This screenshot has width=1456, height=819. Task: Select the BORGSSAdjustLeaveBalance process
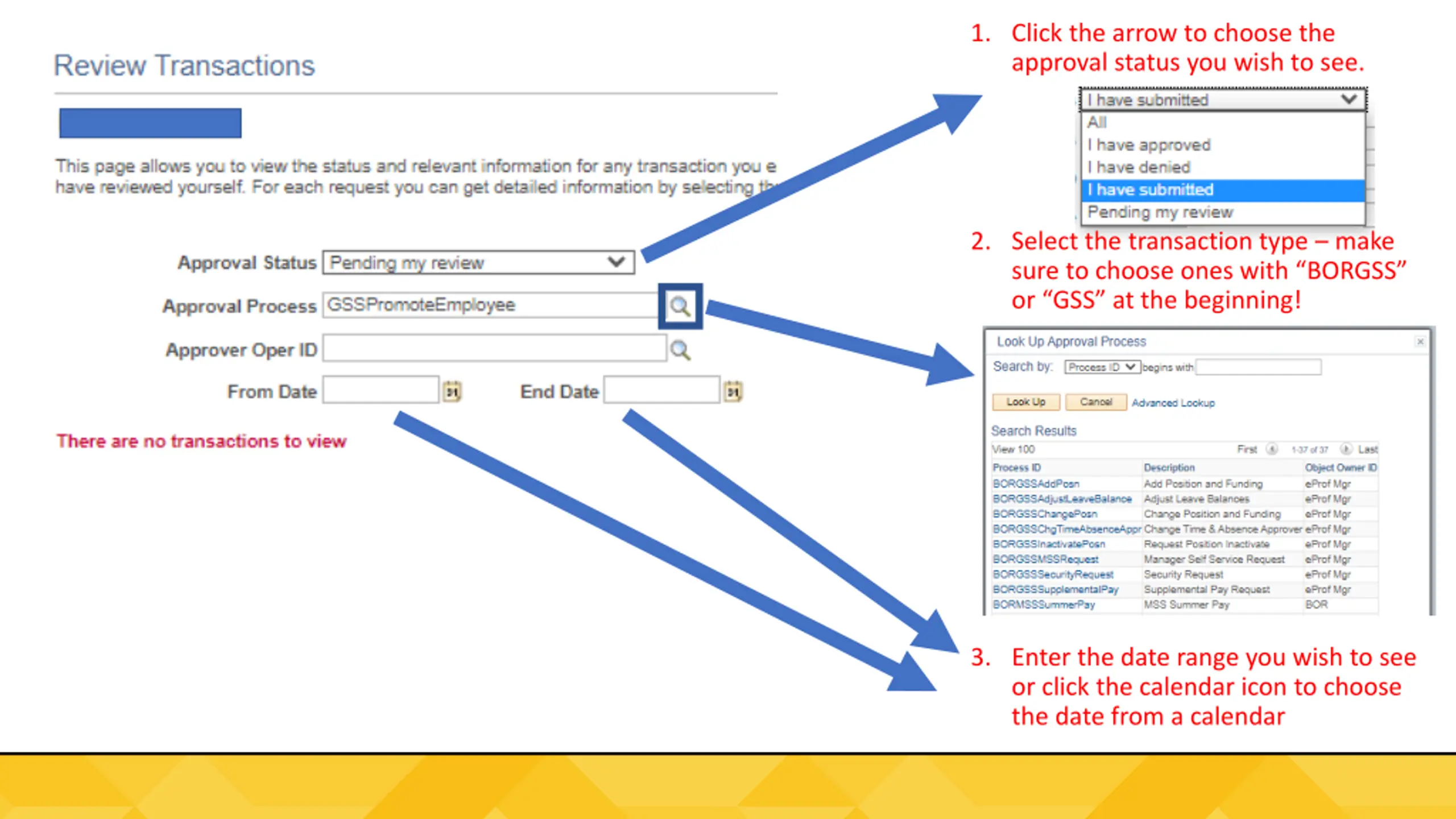point(1062,499)
